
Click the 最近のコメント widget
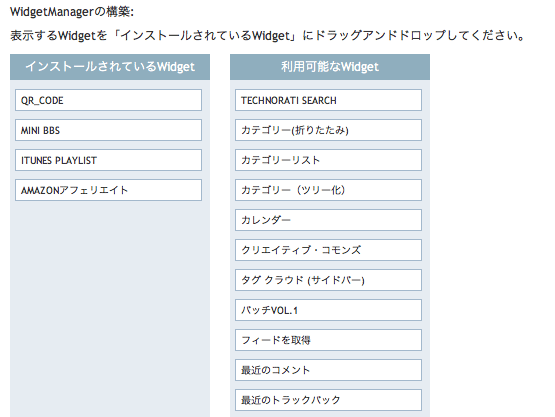(x=328, y=370)
